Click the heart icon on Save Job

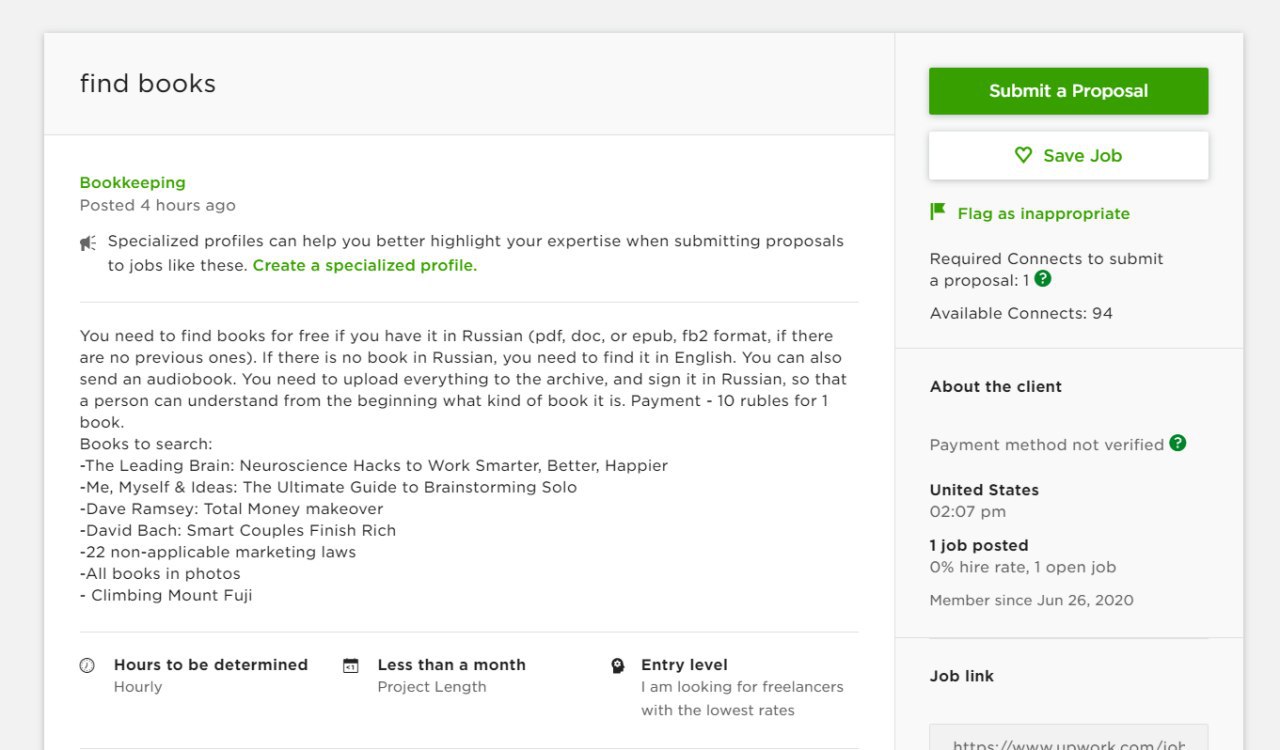[x=1023, y=155]
